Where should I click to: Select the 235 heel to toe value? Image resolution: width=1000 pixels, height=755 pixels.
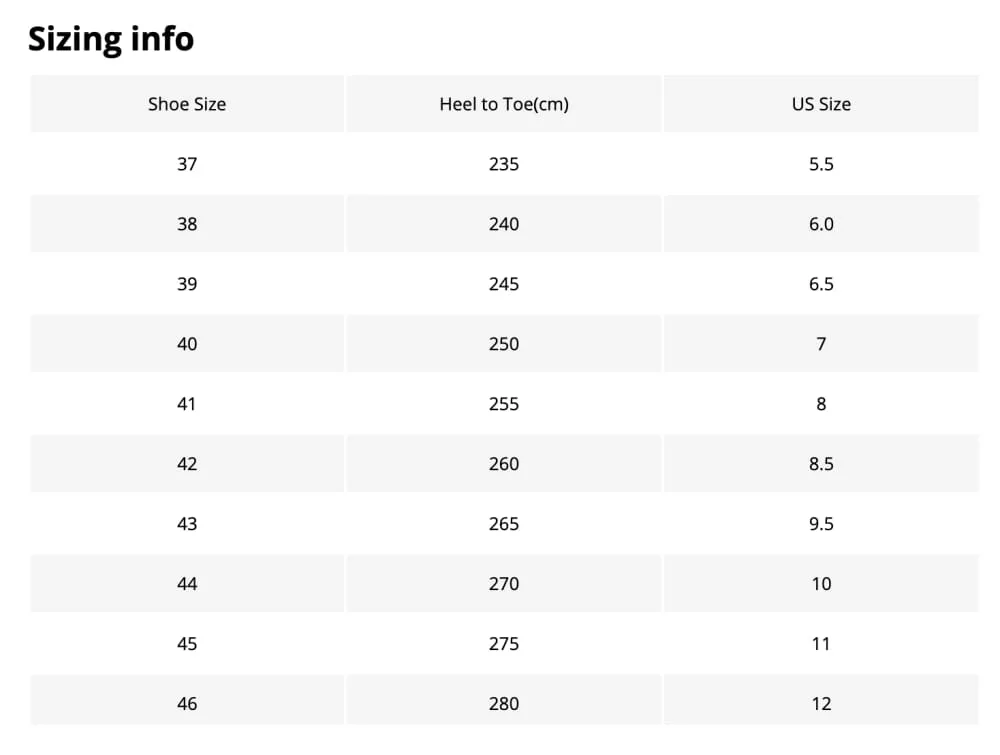(504, 164)
